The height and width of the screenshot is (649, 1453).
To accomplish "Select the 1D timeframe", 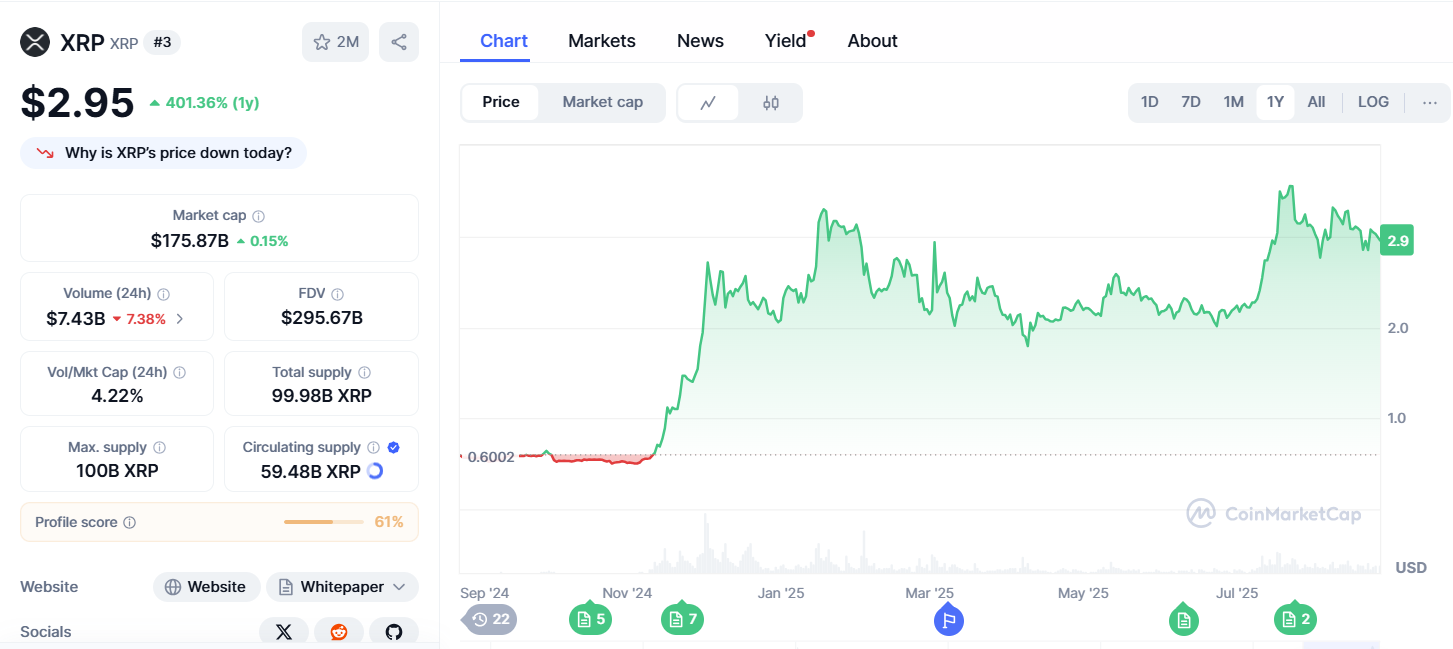I will click(x=1149, y=101).
